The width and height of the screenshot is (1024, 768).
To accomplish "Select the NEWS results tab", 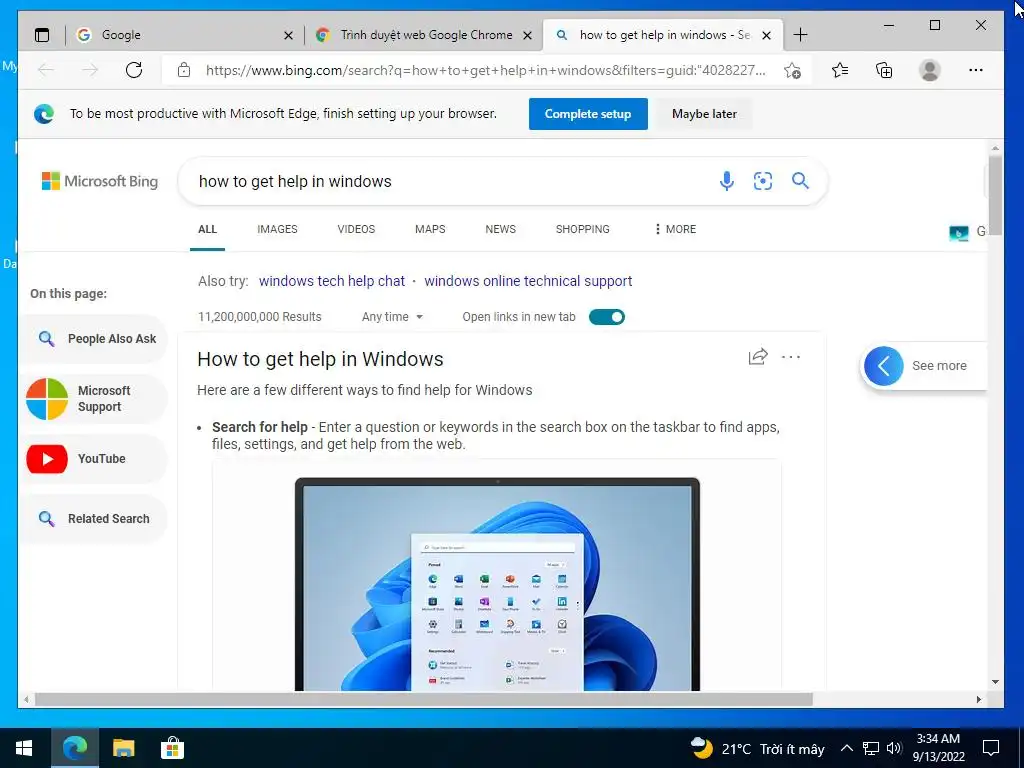I will [500, 229].
